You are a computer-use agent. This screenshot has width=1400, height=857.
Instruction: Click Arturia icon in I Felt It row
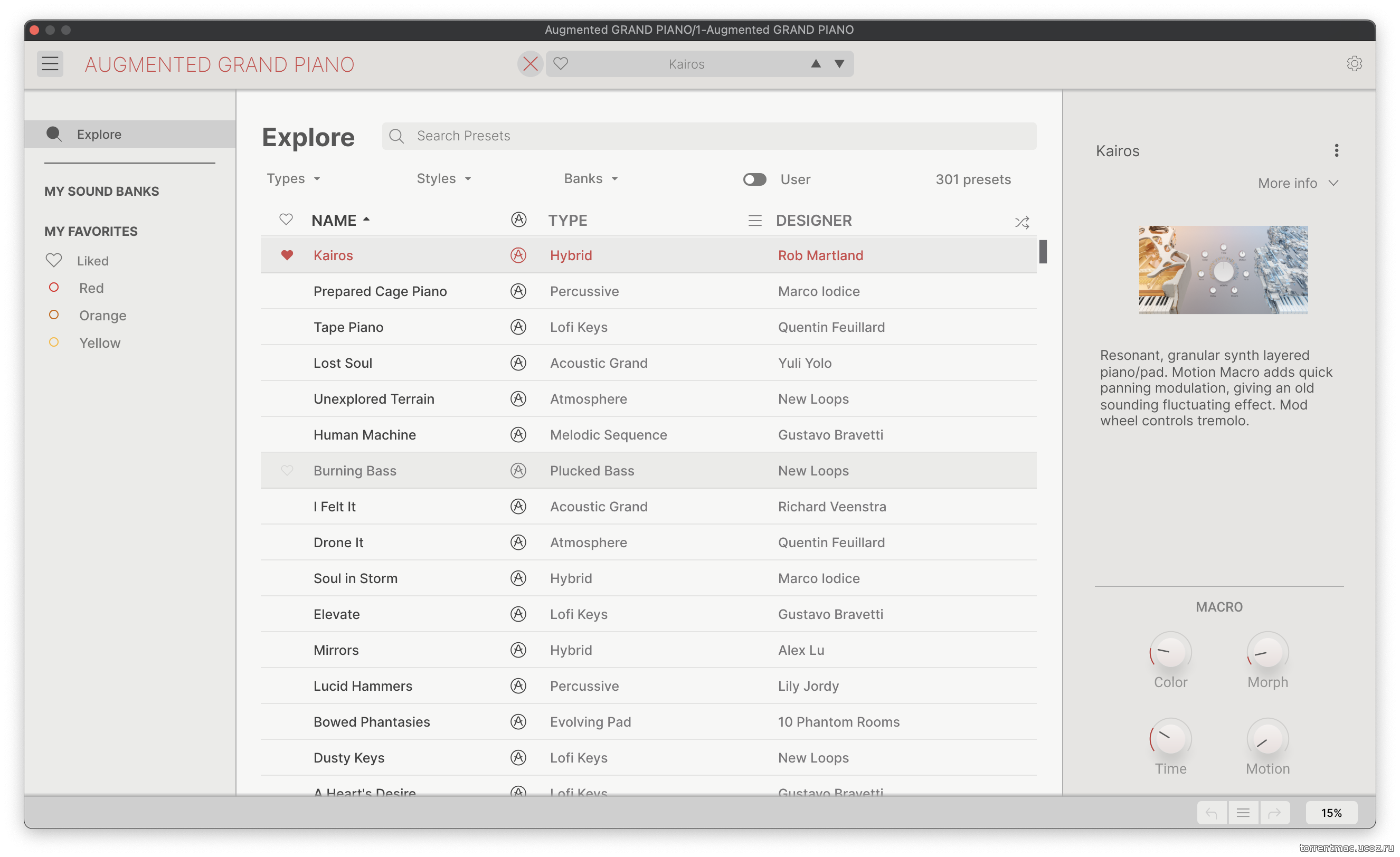pyautogui.click(x=518, y=506)
